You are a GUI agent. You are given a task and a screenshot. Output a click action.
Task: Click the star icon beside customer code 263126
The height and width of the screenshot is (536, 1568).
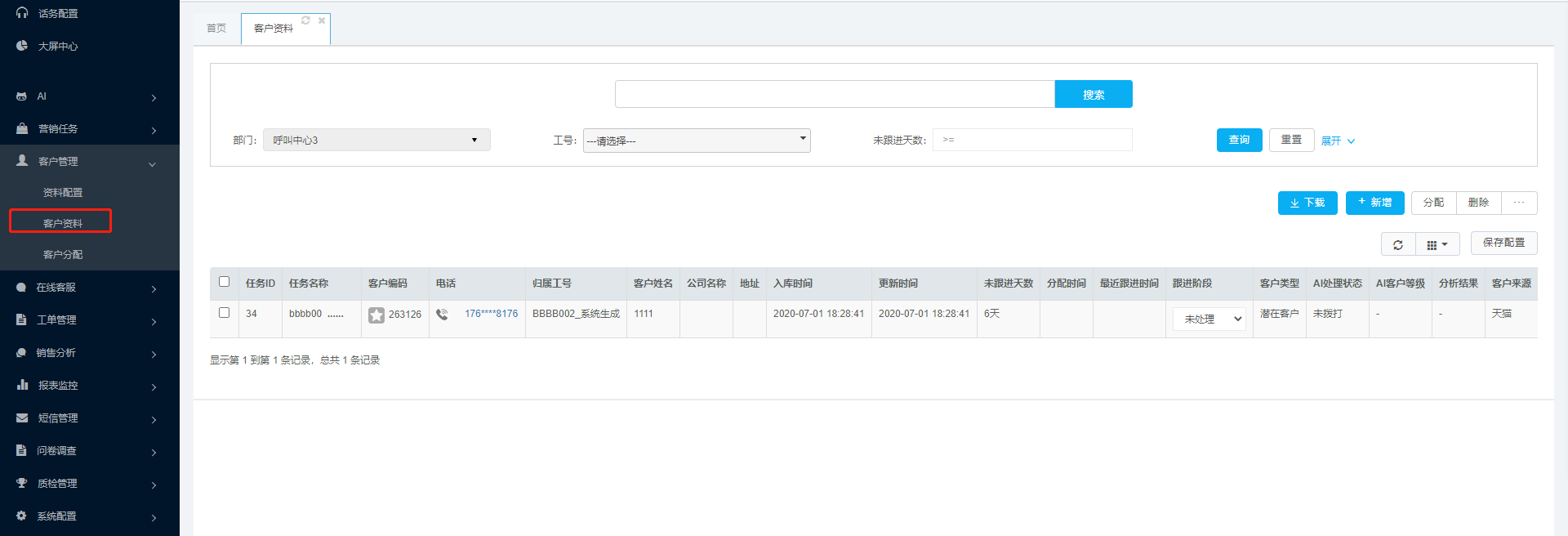click(x=376, y=315)
